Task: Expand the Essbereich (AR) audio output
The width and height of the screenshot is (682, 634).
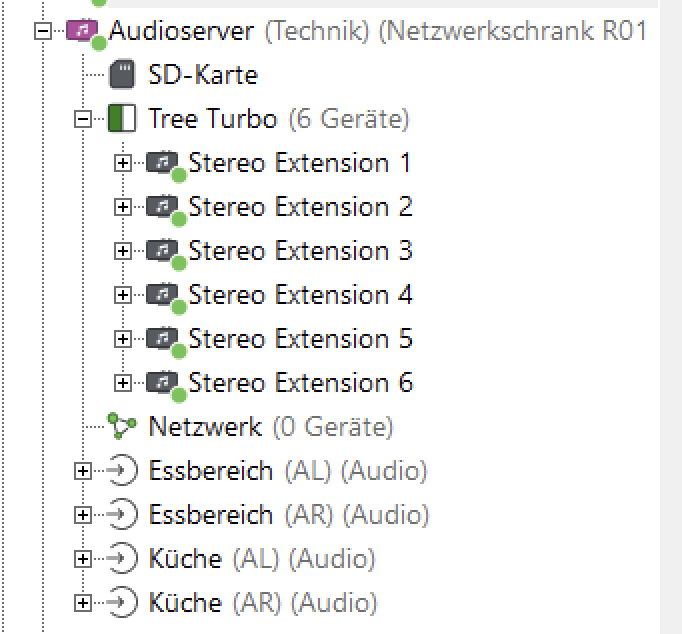Action: tap(83, 515)
